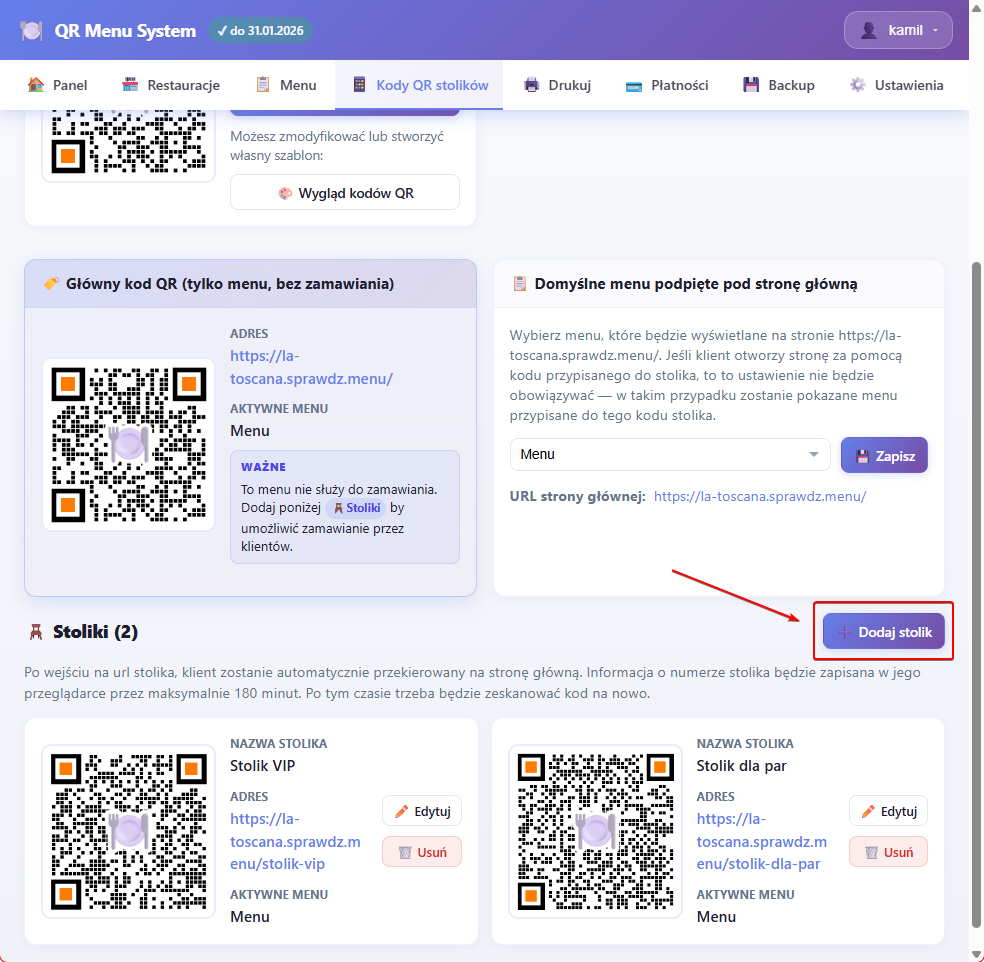The height and width of the screenshot is (962, 984).
Task: Click the house icon next to Panel
Action: [x=36, y=85]
